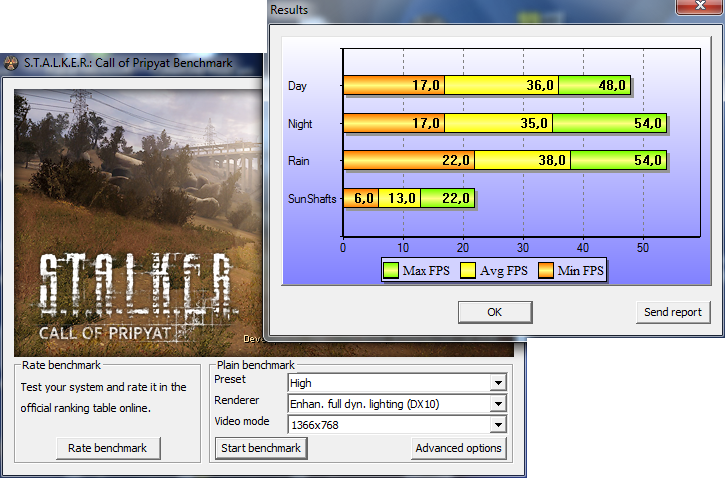Click the SunShafts average FPS value 13,0

pyautogui.click(x=402, y=198)
